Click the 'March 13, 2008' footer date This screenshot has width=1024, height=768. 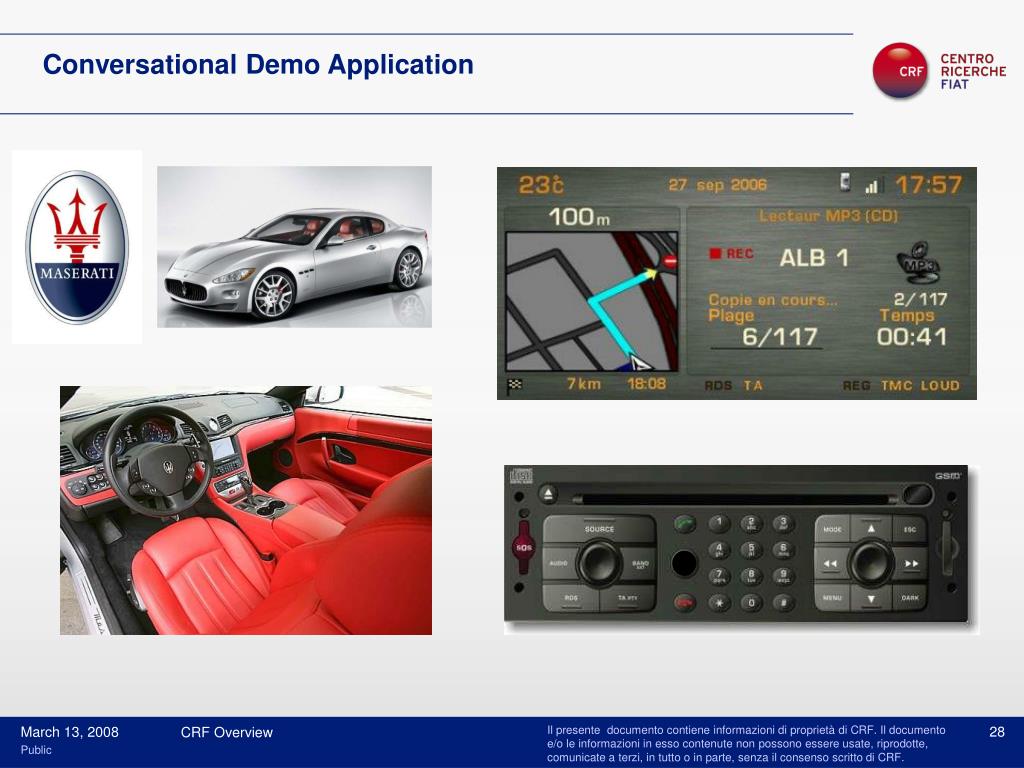69,732
